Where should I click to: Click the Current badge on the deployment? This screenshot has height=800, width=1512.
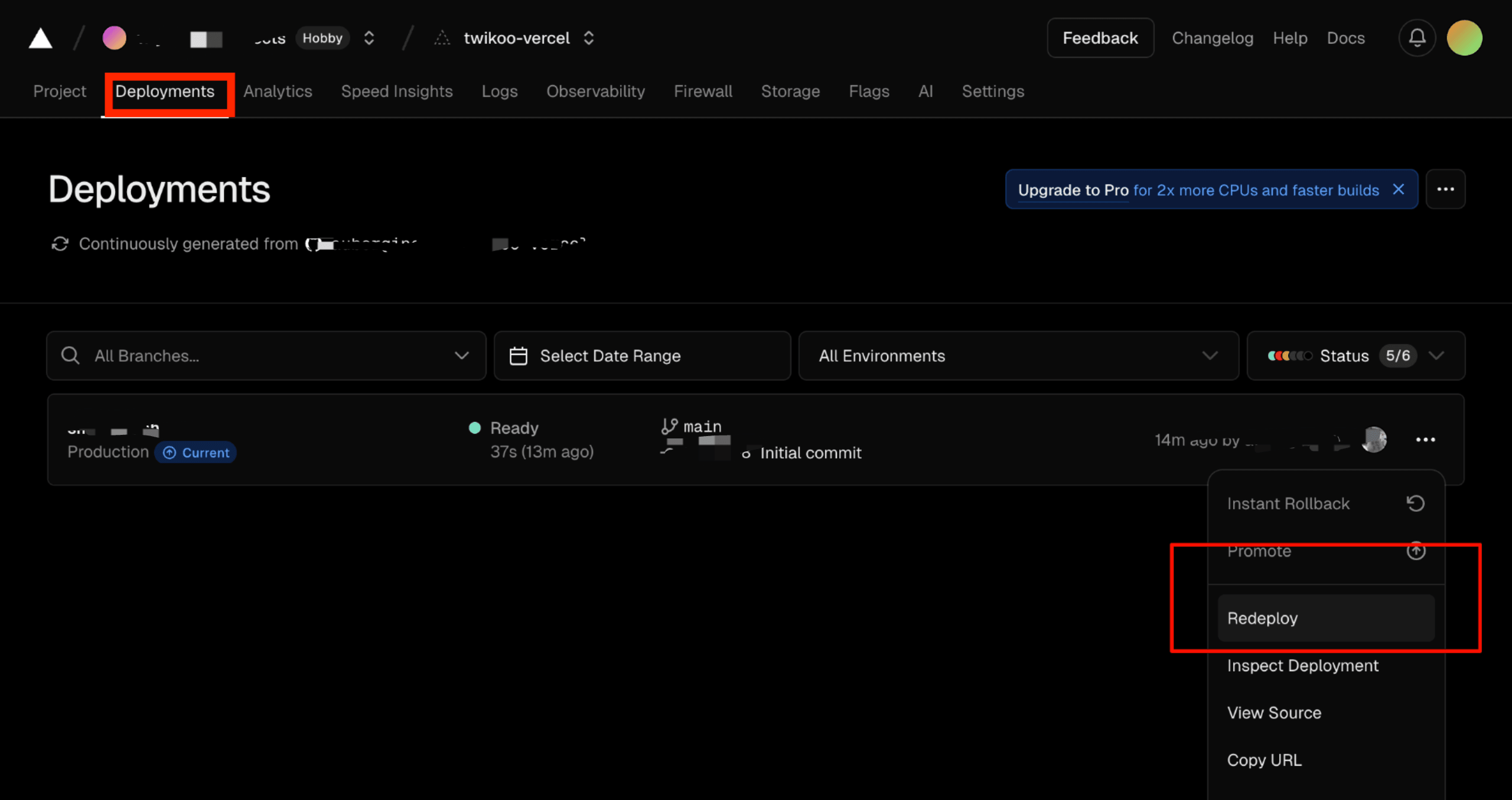(195, 453)
